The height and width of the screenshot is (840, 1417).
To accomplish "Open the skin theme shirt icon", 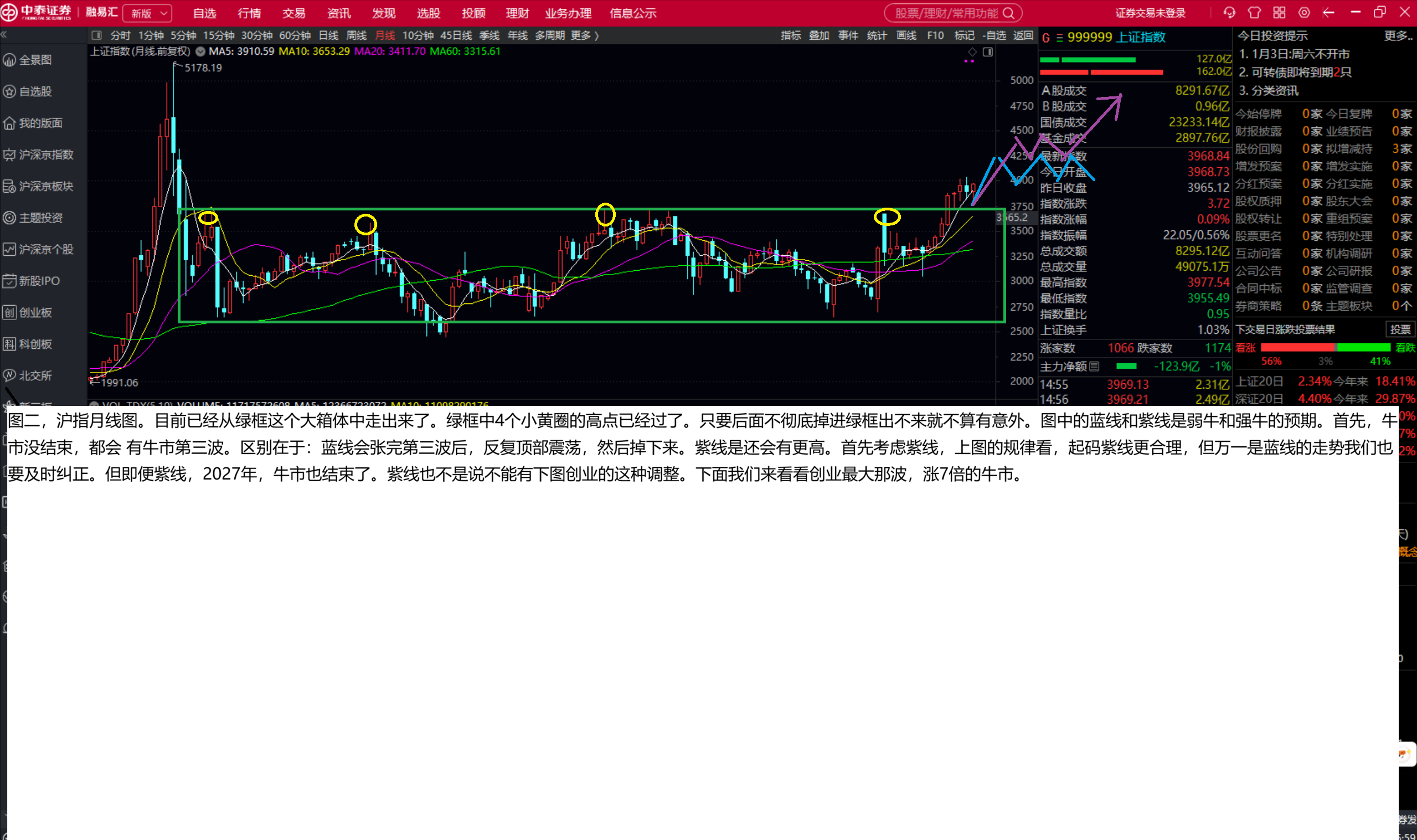I will (x=1254, y=12).
